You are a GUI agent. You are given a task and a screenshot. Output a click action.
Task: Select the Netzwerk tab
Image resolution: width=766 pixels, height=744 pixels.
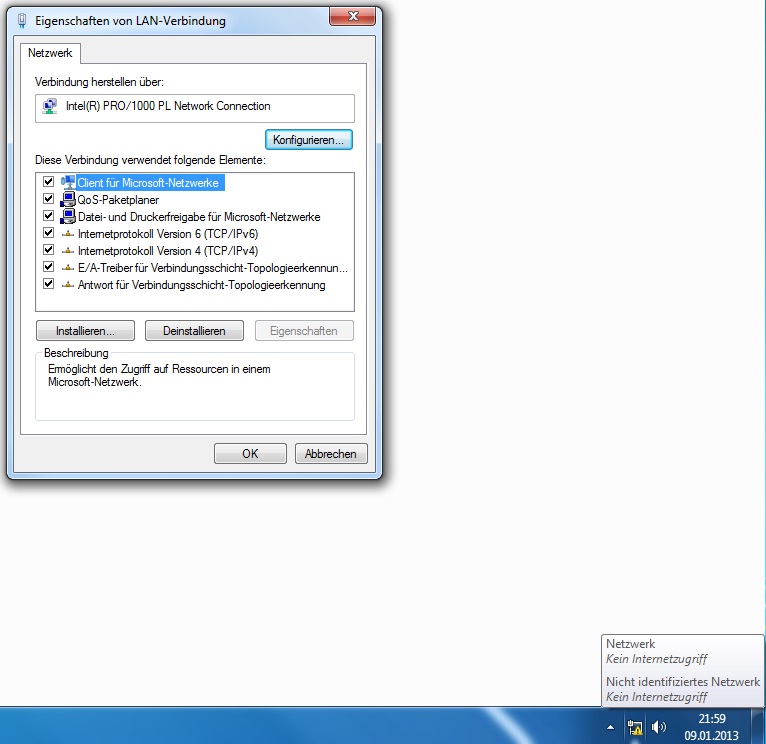[50, 53]
